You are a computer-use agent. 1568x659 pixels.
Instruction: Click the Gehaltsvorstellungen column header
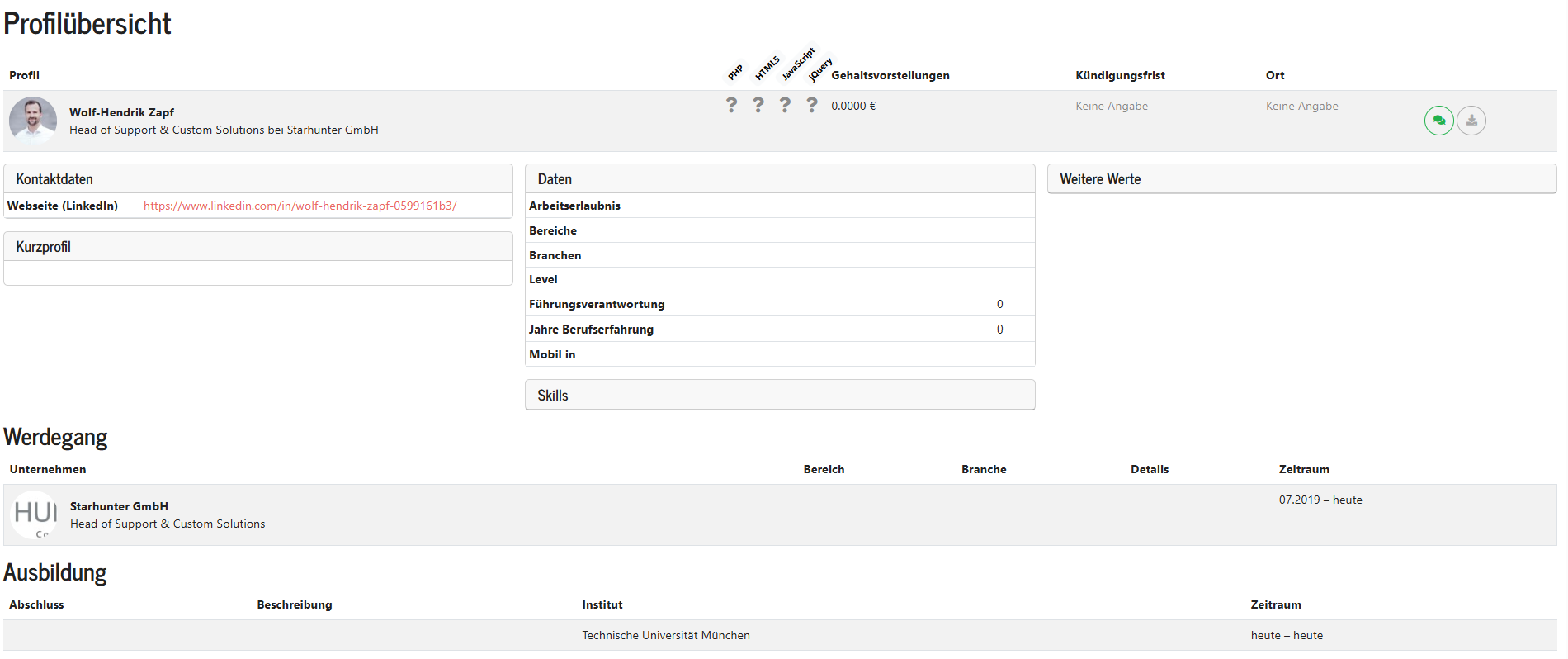pos(890,75)
